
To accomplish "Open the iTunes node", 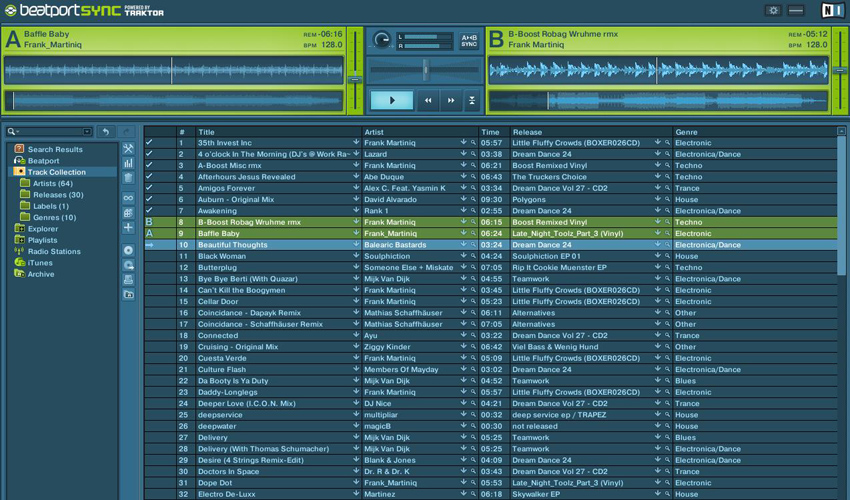I will 40,263.
